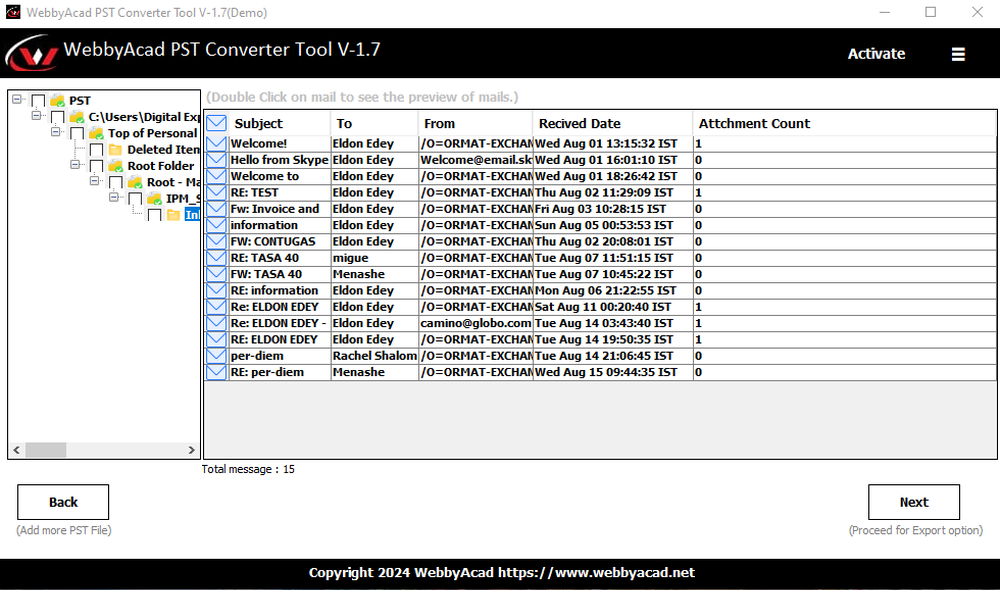Click the Inbox folder icon
This screenshot has height=590, width=1000.
click(x=173, y=213)
